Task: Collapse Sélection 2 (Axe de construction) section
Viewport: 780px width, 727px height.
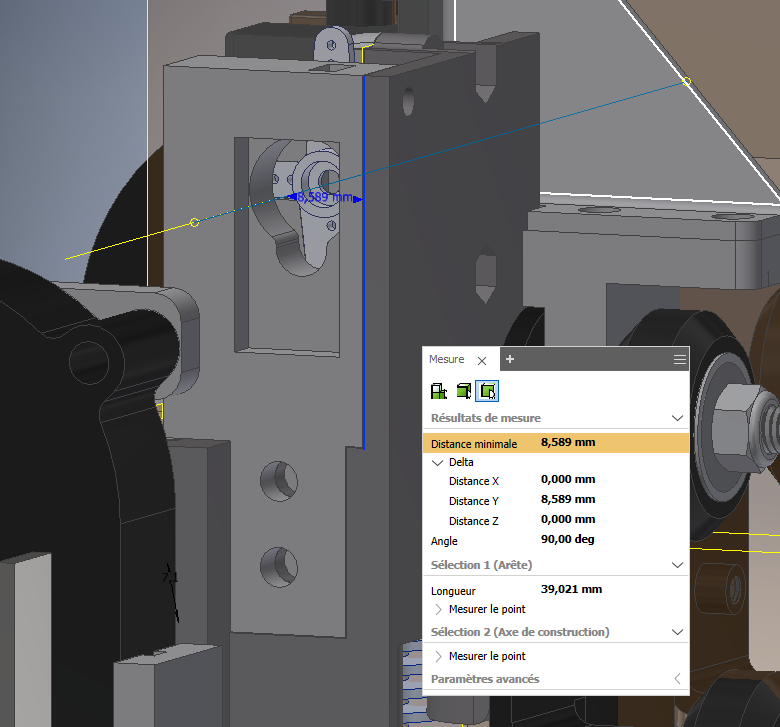Action: pyautogui.click(x=677, y=632)
